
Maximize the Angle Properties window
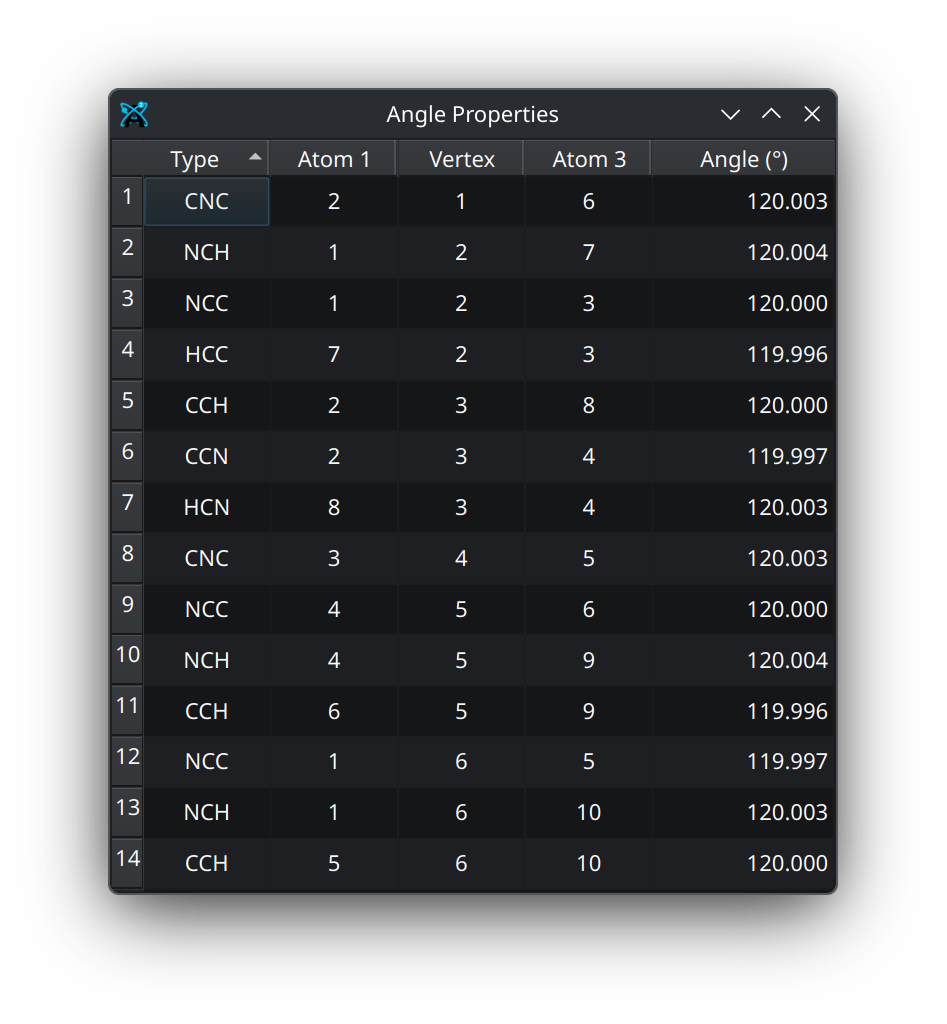pyautogui.click(x=771, y=115)
